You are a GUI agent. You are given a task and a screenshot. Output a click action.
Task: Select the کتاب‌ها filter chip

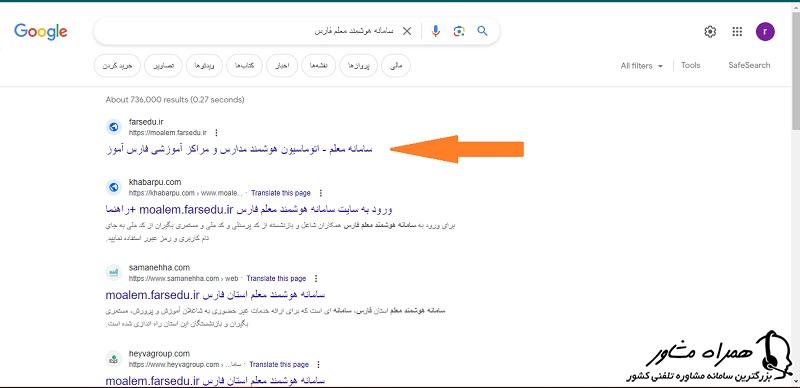[x=244, y=66]
